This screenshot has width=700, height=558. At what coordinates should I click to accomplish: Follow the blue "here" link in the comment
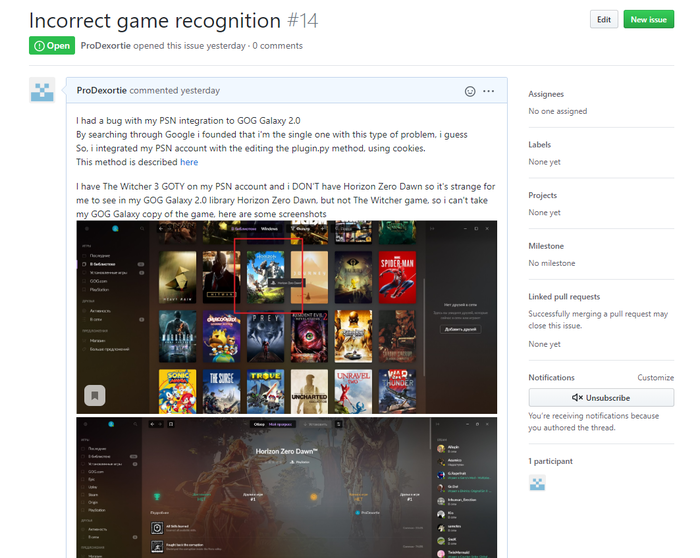pyautogui.click(x=189, y=162)
